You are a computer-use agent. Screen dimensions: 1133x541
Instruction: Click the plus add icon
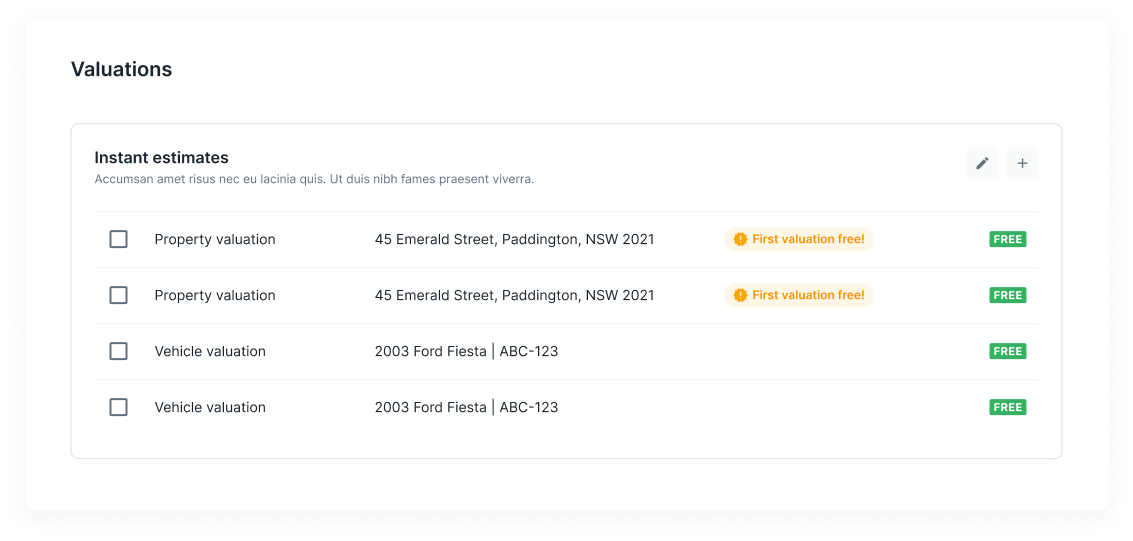1022,163
